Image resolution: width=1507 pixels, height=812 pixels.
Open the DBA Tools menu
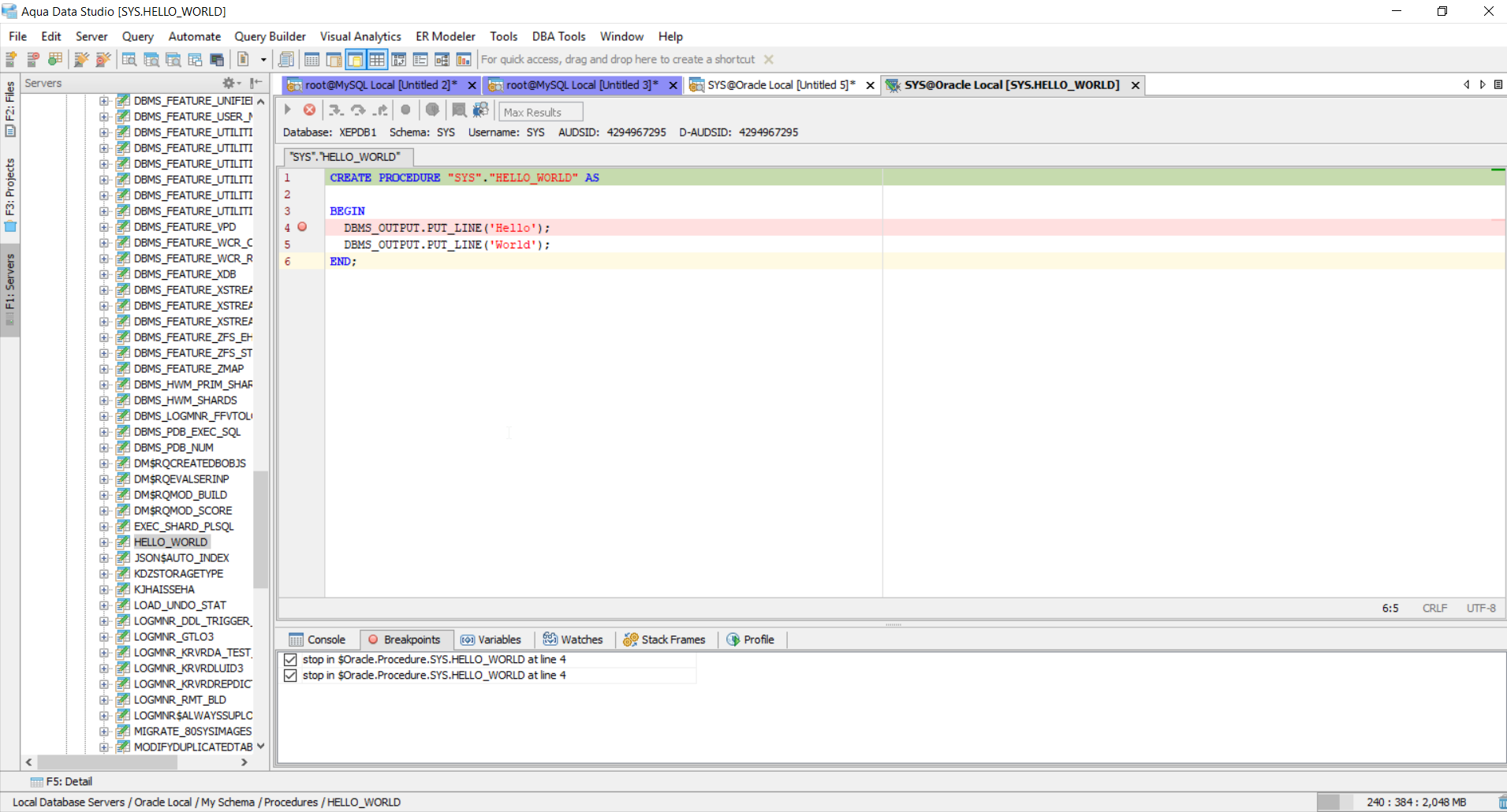pyautogui.click(x=558, y=36)
